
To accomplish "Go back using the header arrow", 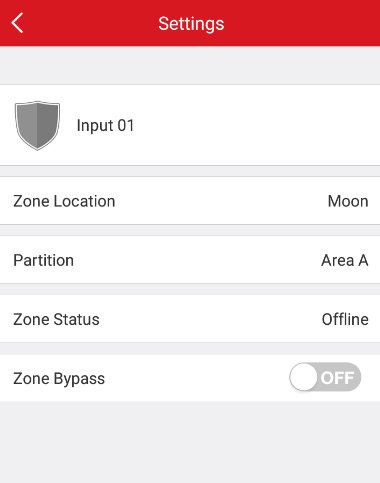I will point(17,23).
